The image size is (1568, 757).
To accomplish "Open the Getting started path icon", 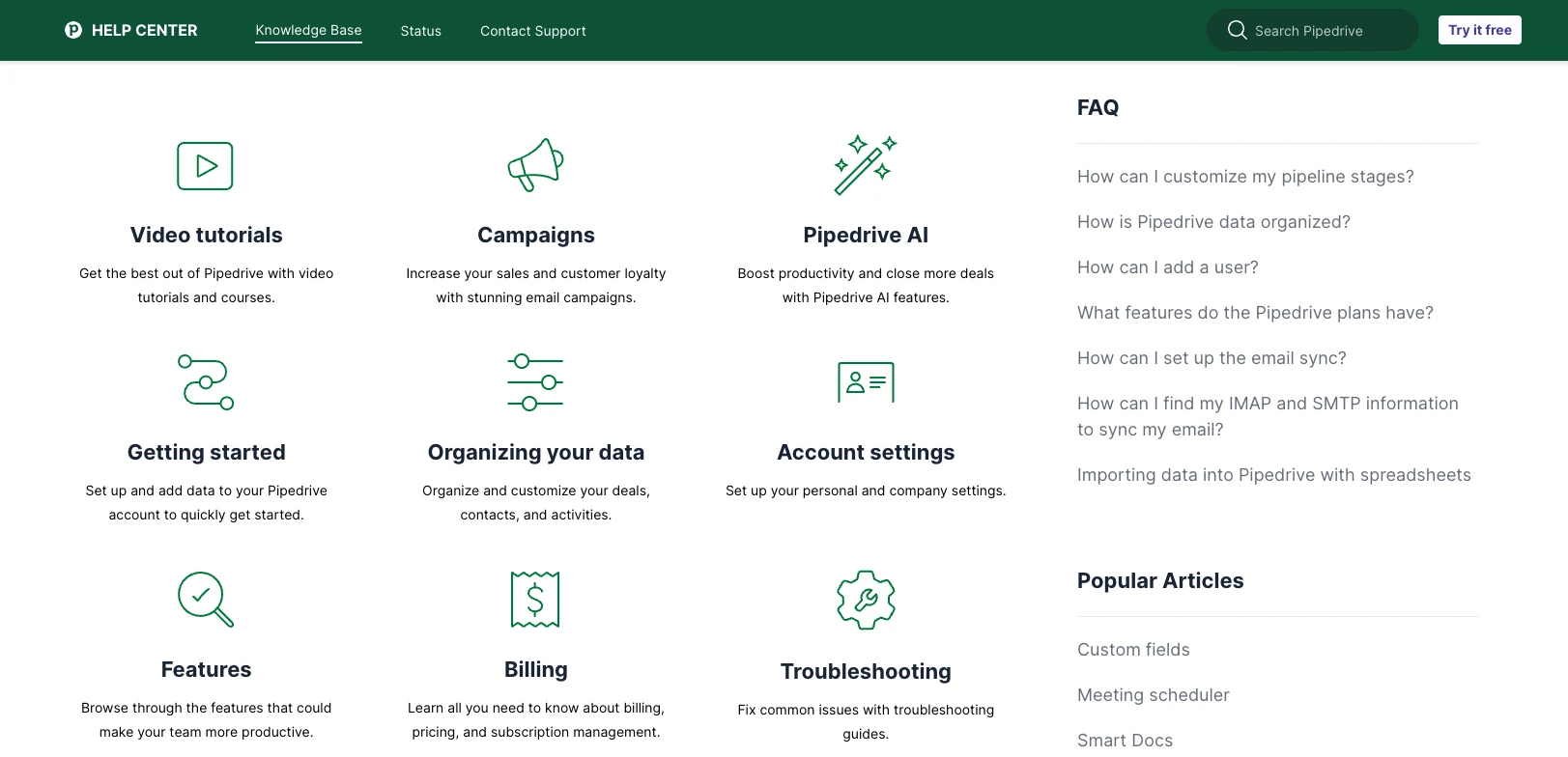I will pyautogui.click(x=206, y=382).
